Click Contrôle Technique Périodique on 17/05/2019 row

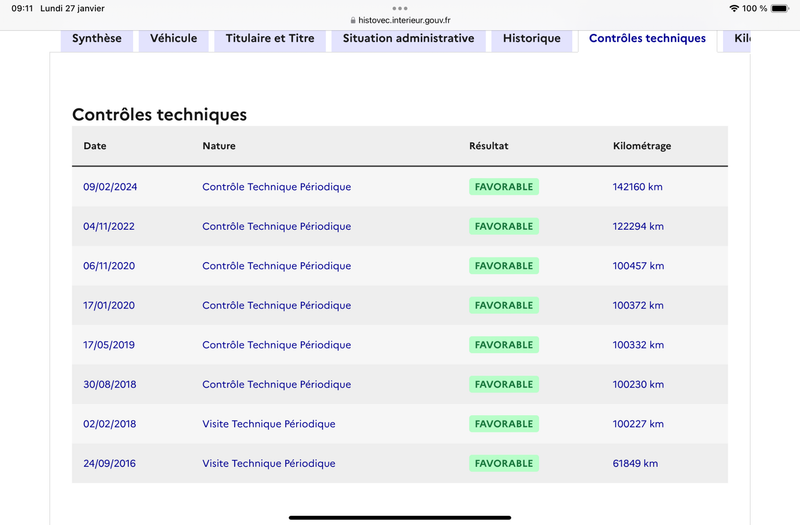[x=277, y=345]
